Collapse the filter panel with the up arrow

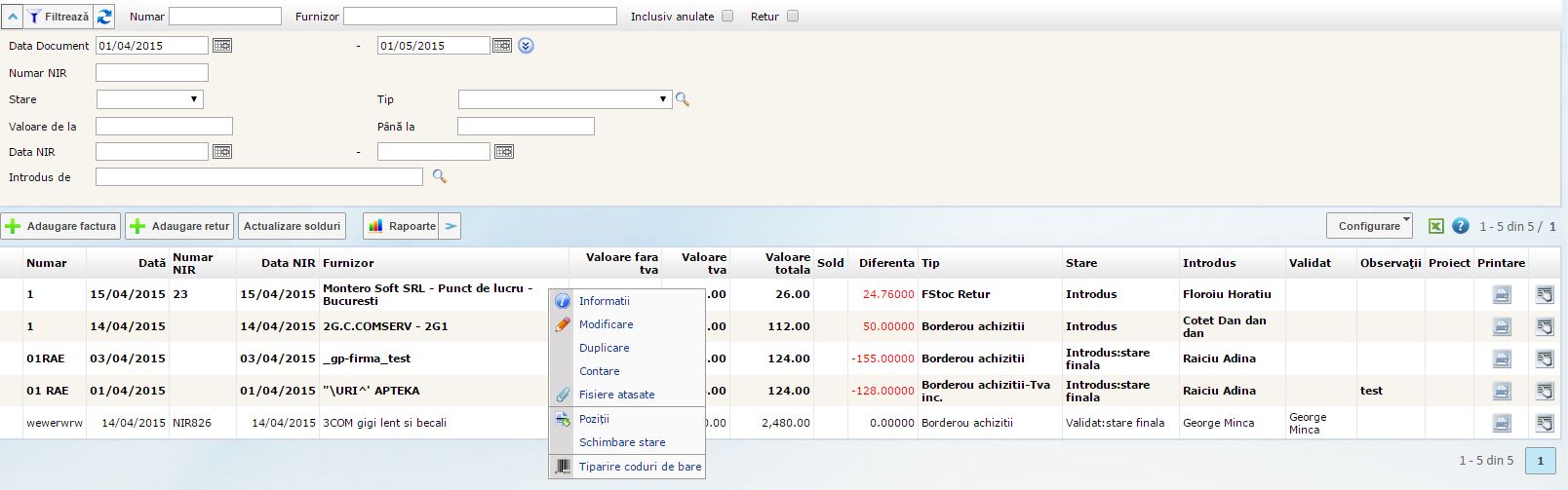pos(13,17)
